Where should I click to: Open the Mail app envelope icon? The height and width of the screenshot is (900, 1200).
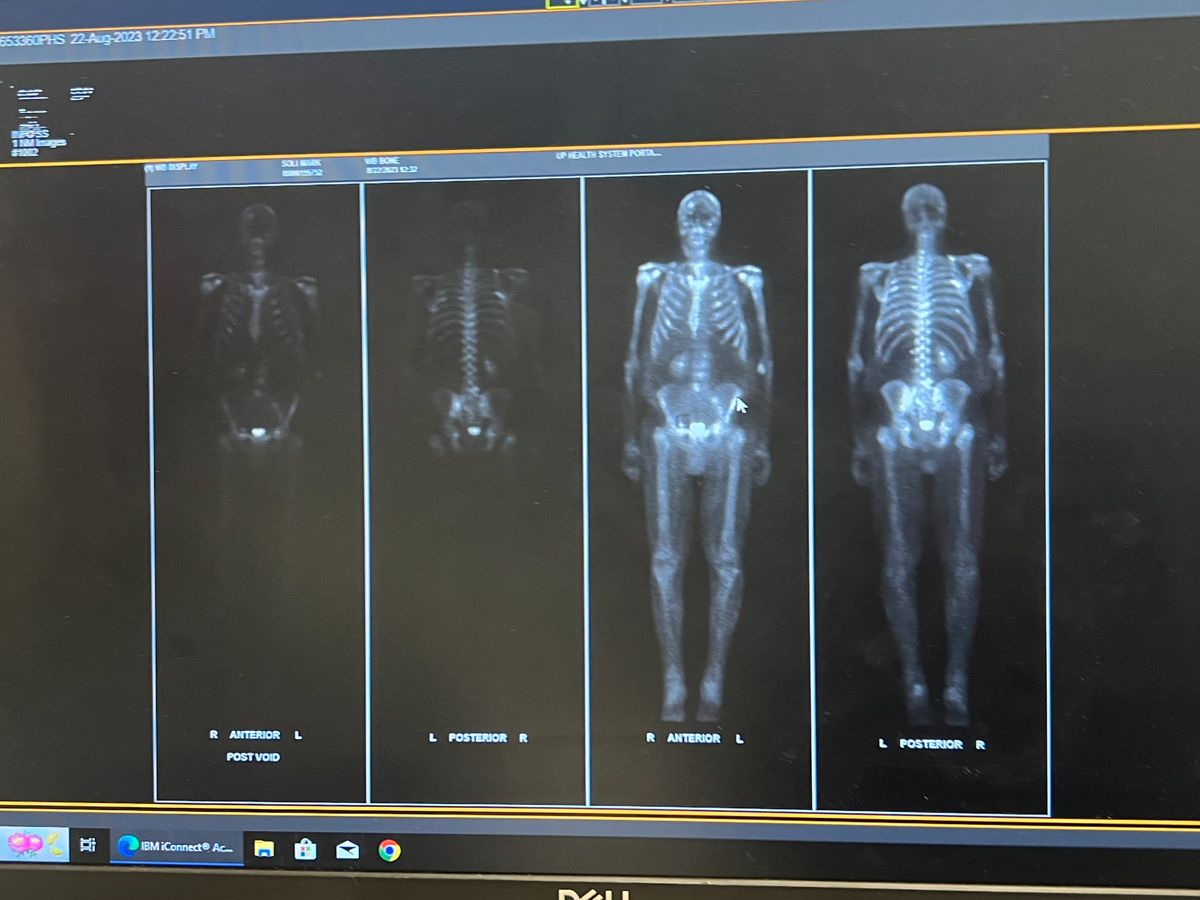point(347,850)
